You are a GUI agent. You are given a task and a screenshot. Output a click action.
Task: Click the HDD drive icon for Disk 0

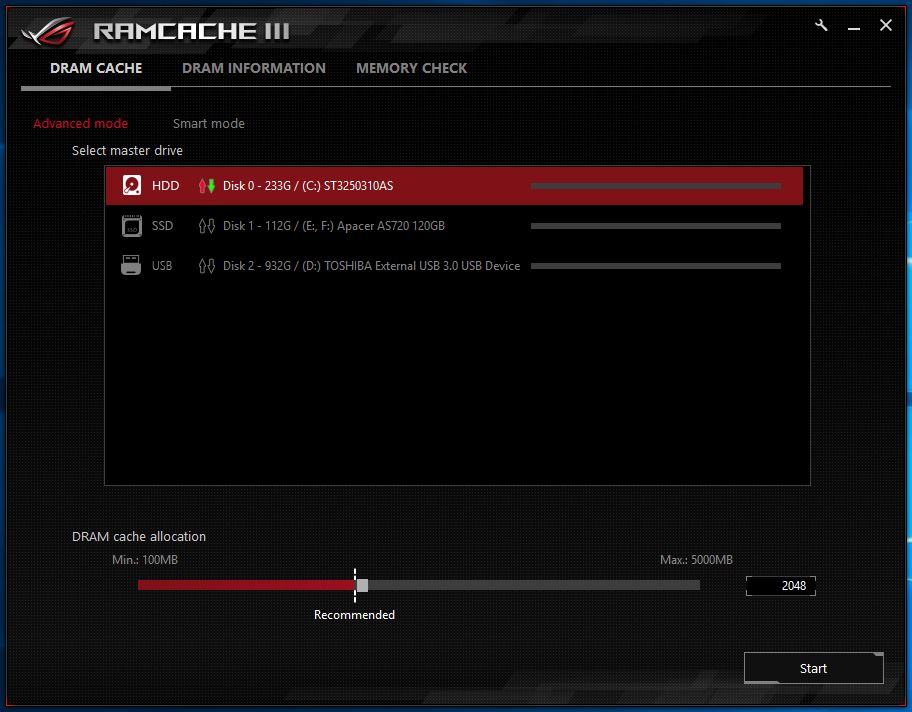coord(132,186)
